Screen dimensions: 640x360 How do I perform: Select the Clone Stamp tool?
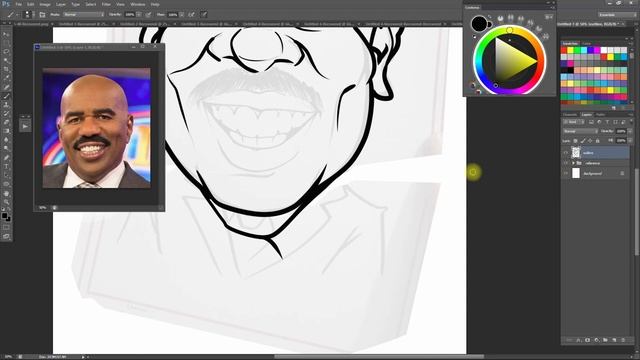6,105
